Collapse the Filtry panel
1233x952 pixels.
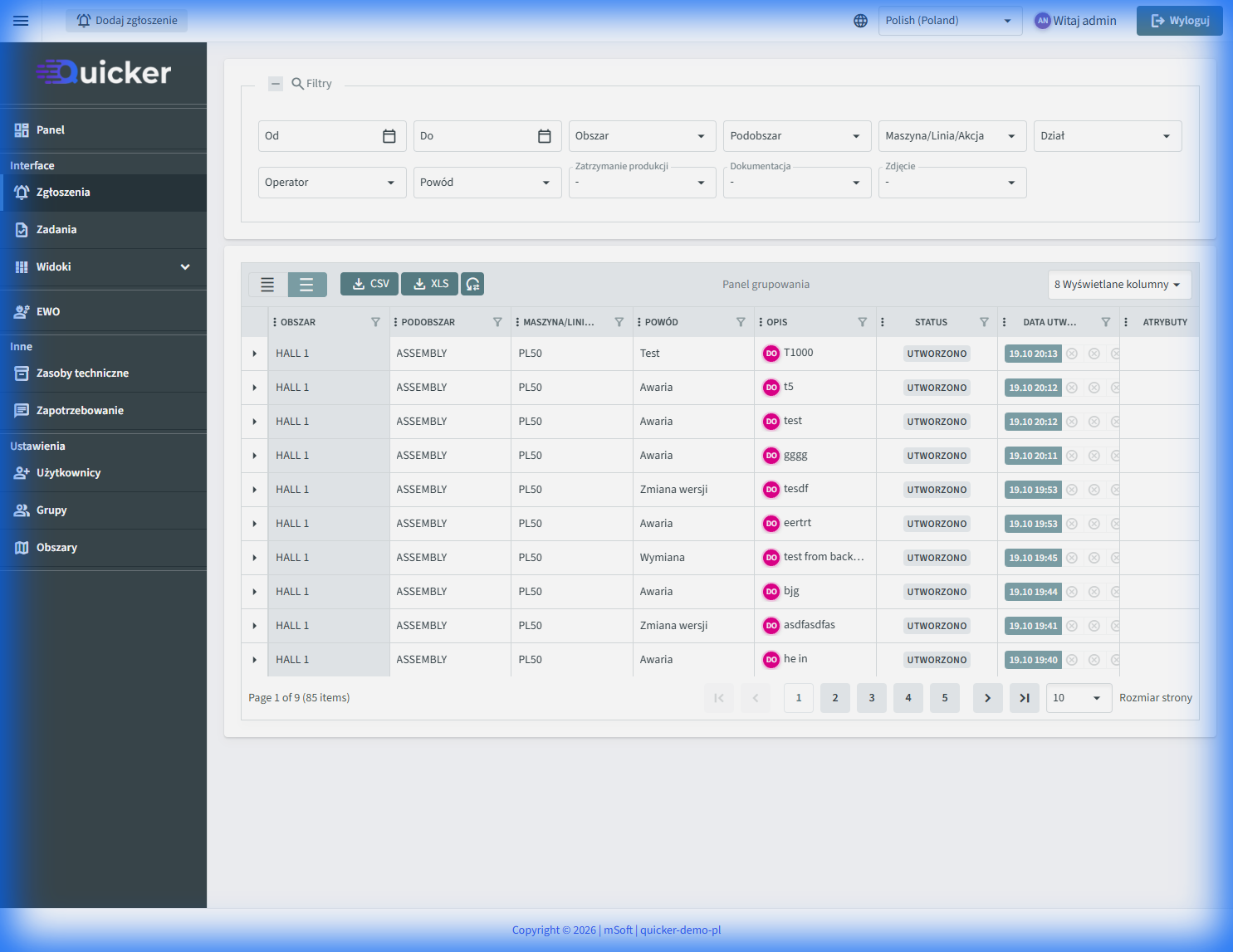pyautogui.click(x=276, y=84)
